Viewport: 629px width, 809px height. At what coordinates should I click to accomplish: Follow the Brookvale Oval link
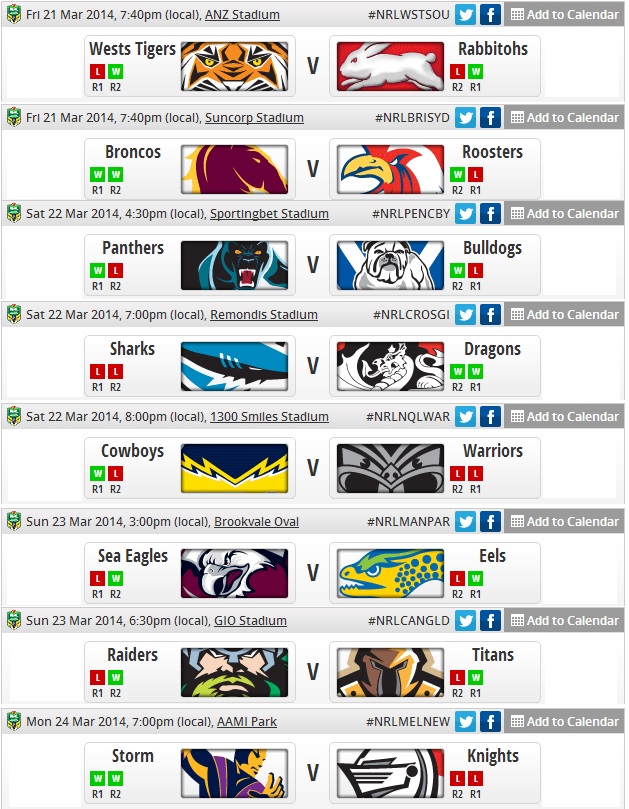(x=256, y=522)
